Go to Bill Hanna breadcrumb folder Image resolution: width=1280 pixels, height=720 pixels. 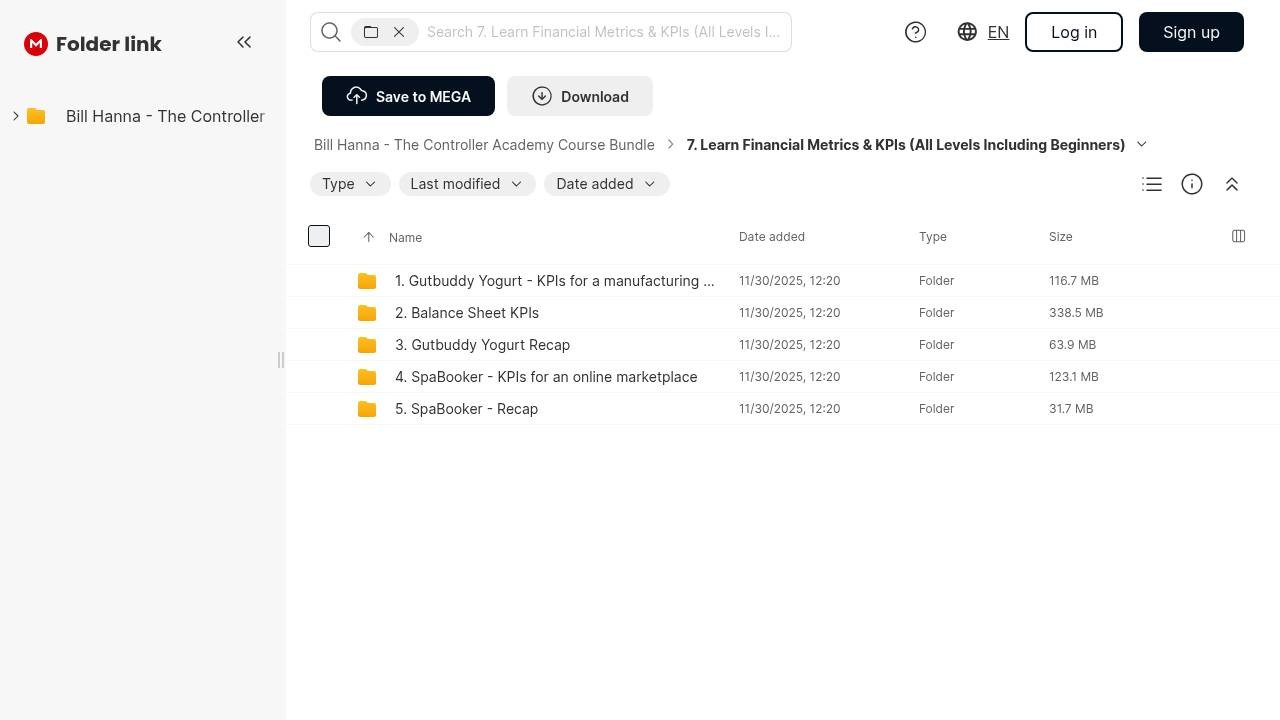[x=484, y=145]
